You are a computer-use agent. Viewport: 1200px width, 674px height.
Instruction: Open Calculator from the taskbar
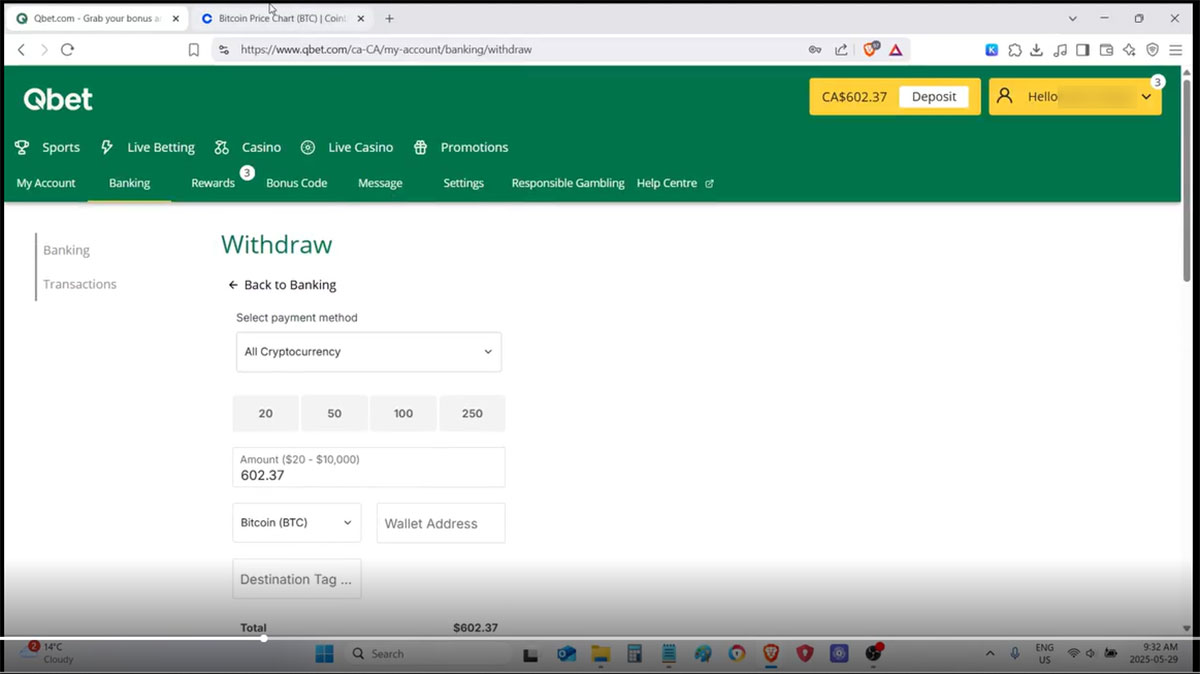coord(634,654)
